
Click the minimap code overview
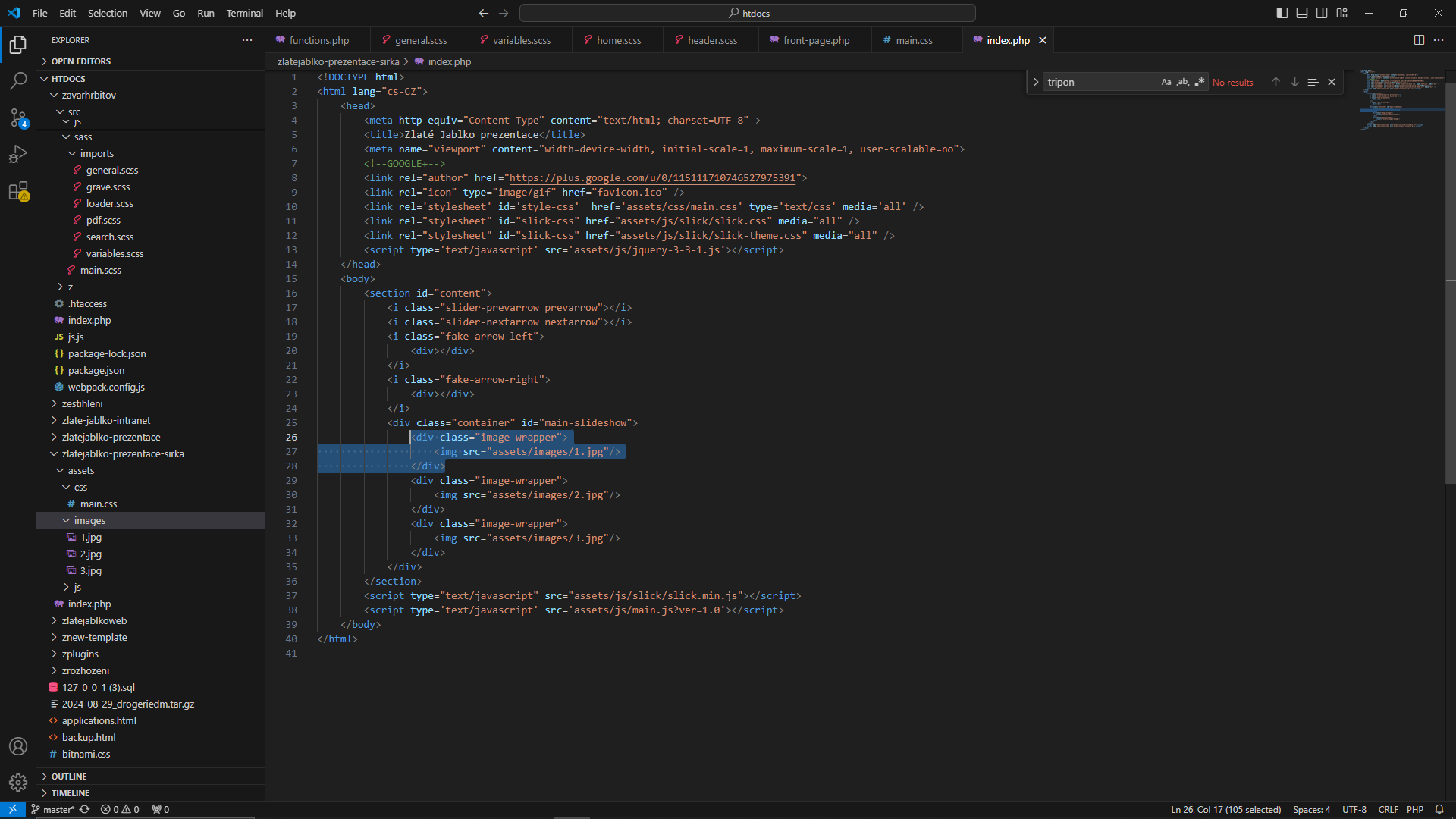point(1402,99)
